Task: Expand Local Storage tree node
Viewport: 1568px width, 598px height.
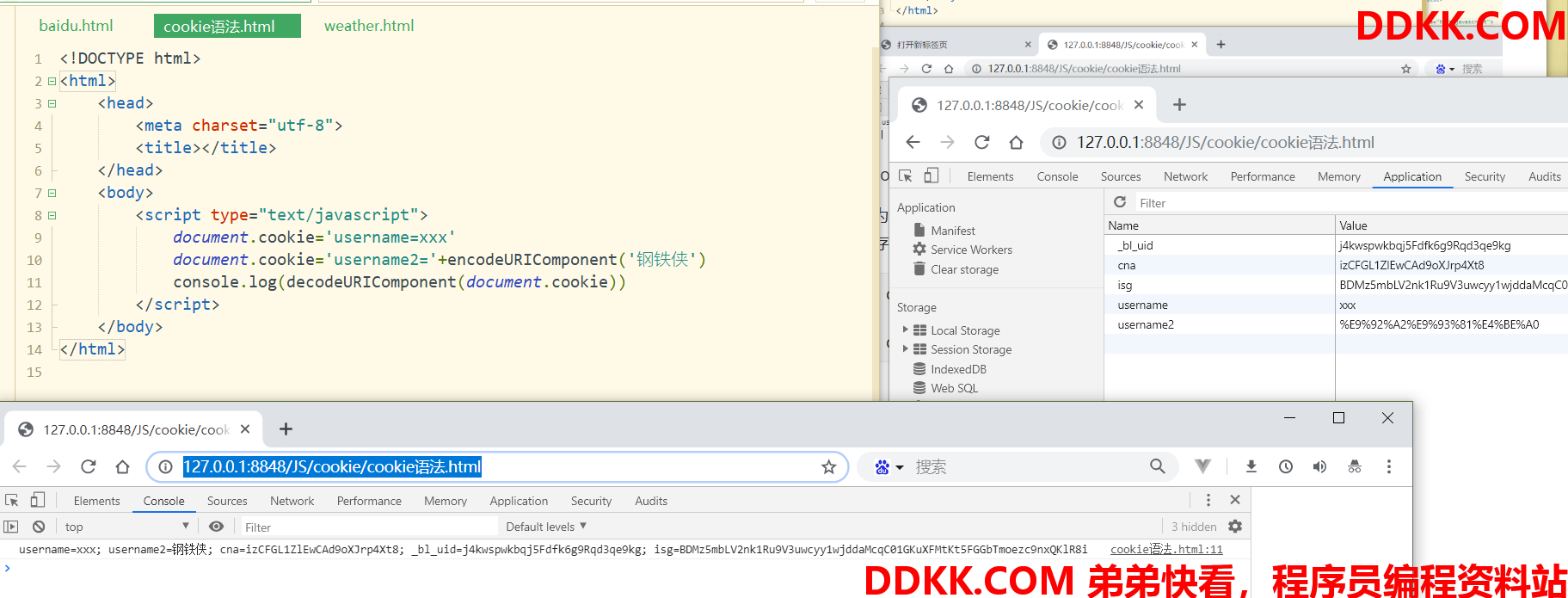Action: coord(905,330)
